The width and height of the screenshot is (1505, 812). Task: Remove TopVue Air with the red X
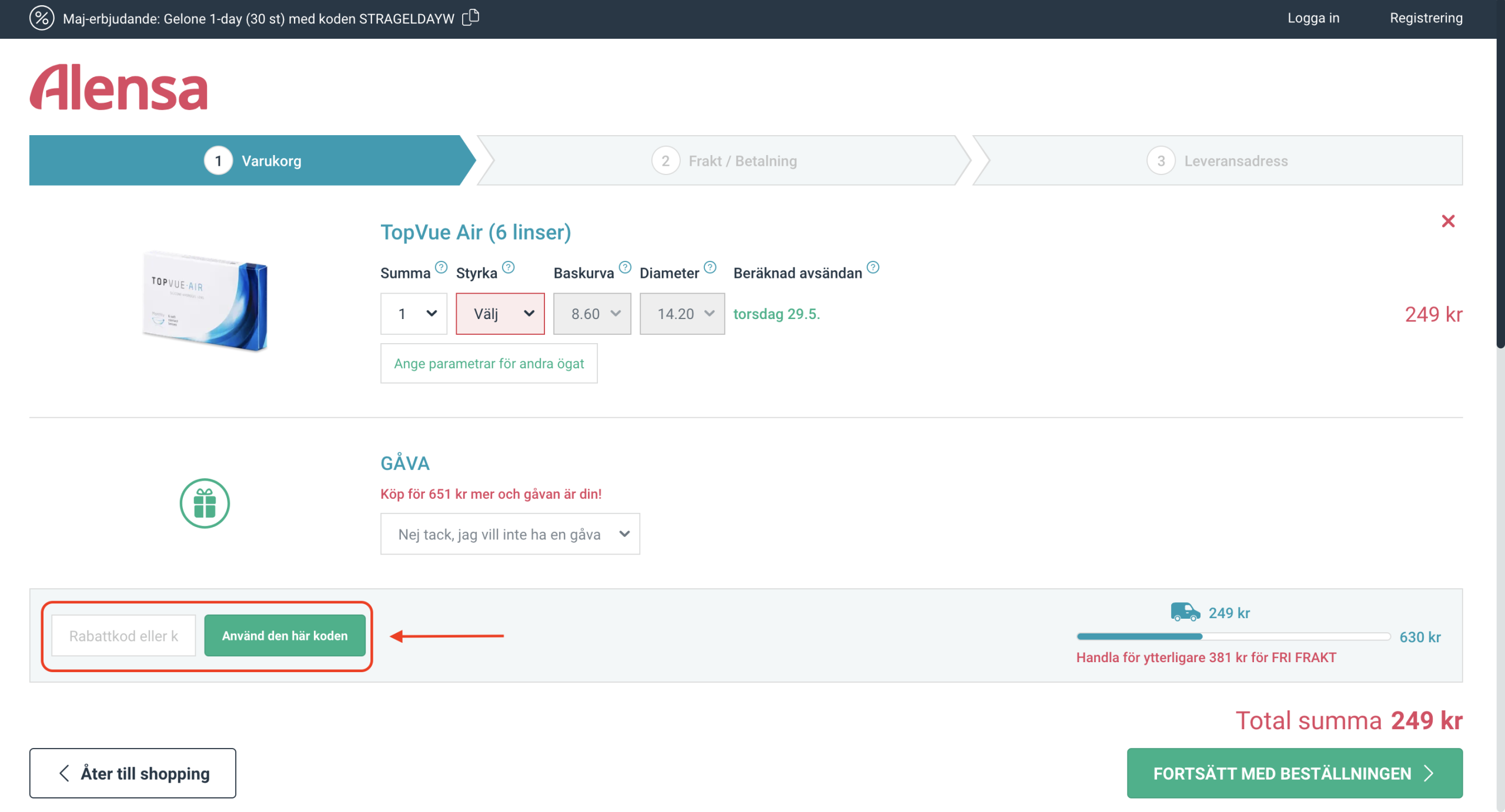pos(1448,222)
